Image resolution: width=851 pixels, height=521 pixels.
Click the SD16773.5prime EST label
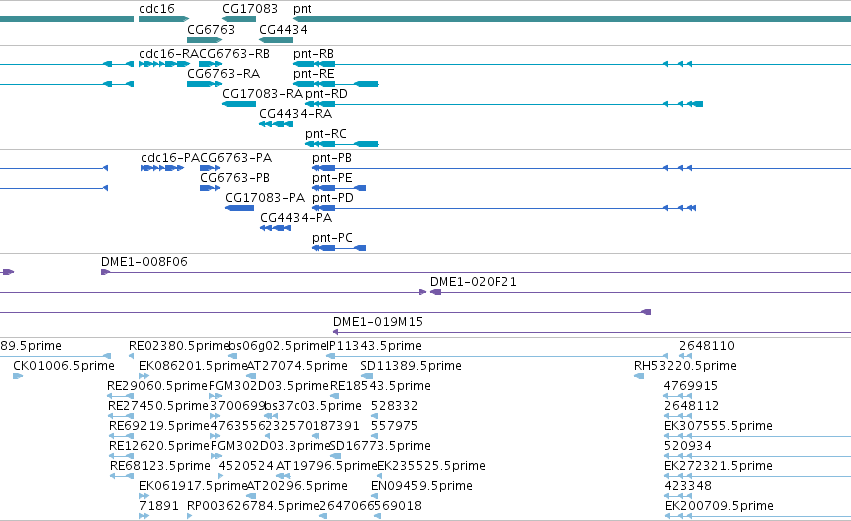(x=380, y=446)
